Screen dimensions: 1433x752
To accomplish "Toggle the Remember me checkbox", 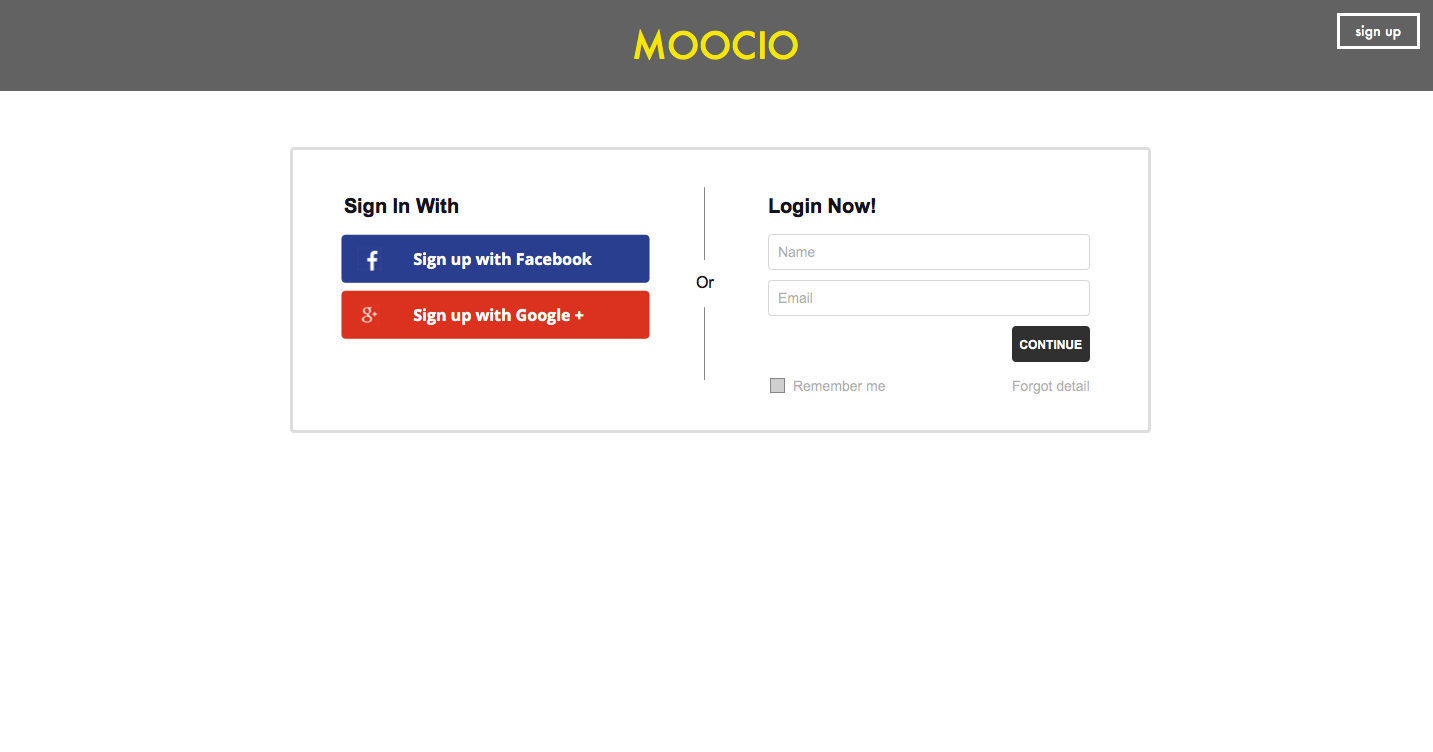I will click(777, 385).
